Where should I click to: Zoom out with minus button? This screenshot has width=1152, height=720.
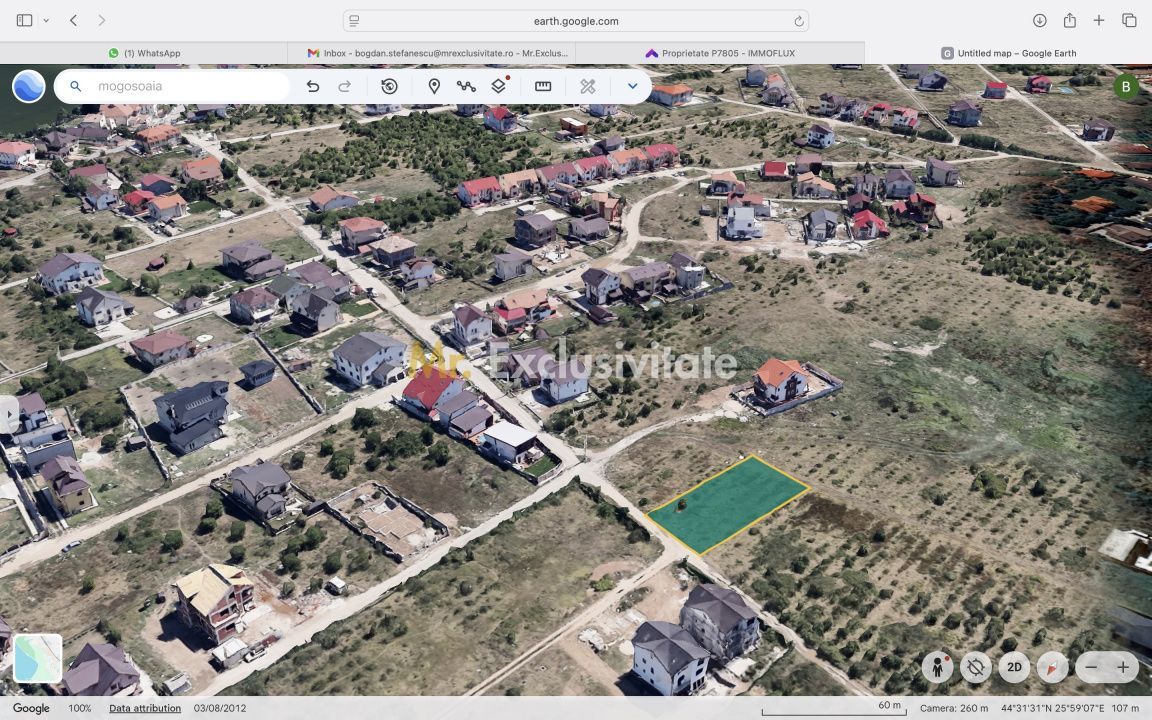point(1092,667)
